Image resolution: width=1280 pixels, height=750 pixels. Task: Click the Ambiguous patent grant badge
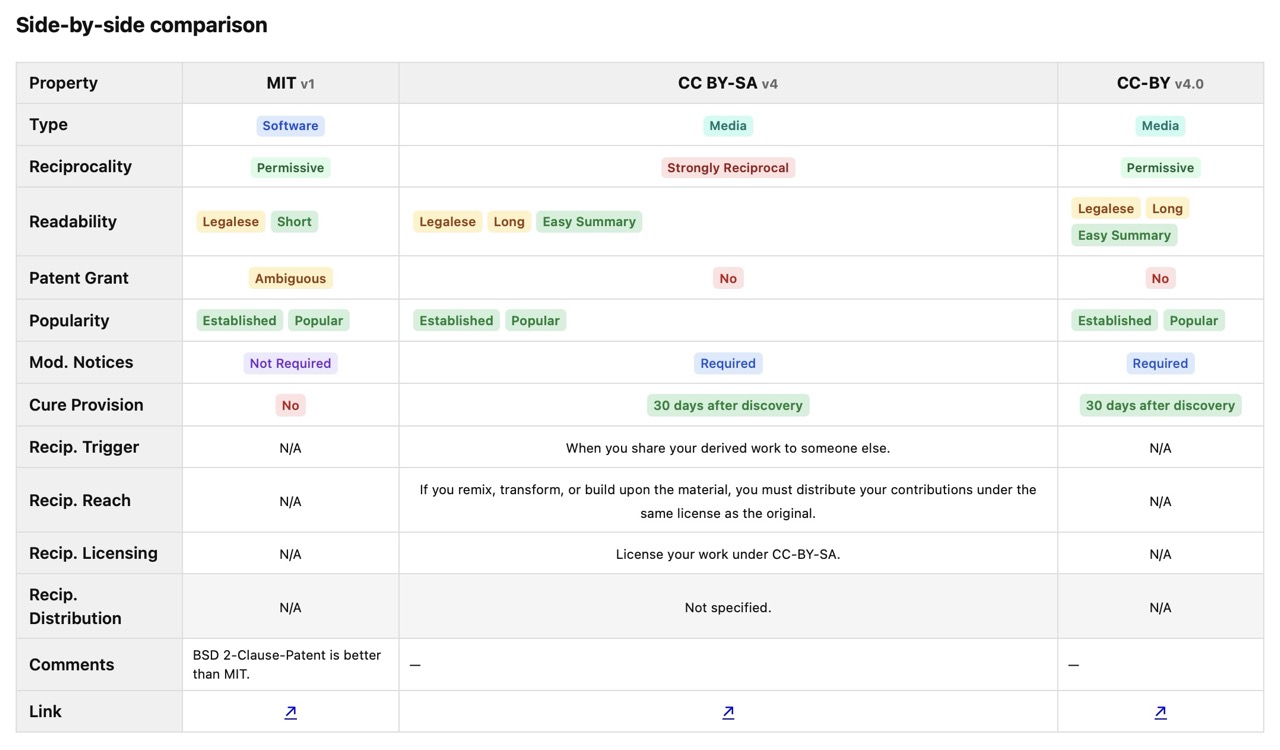(x=290, y=279)
